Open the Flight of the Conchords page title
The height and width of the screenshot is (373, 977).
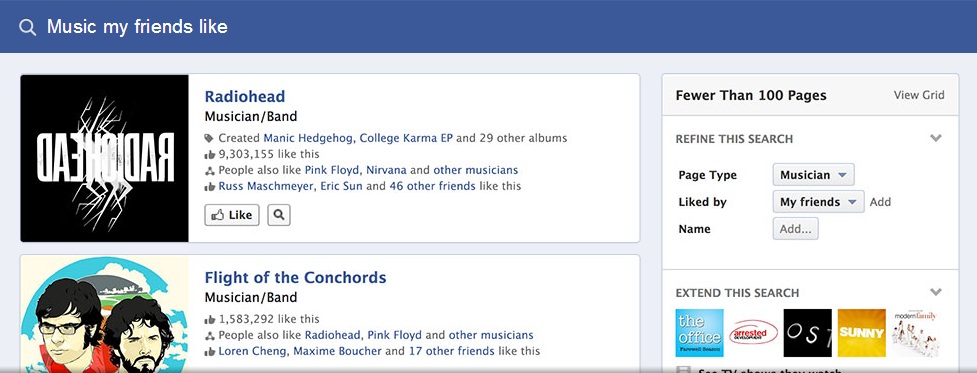295,277
